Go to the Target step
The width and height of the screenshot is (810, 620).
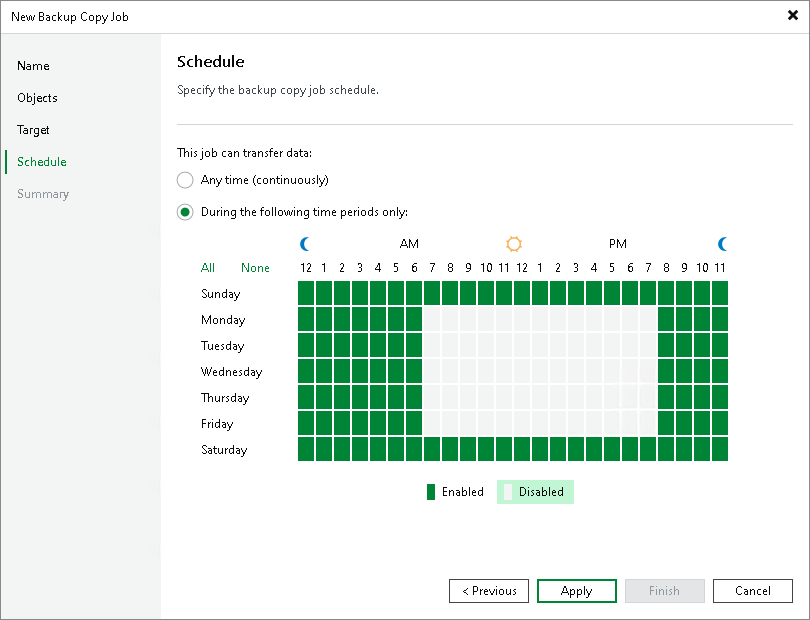coord(33,130)
